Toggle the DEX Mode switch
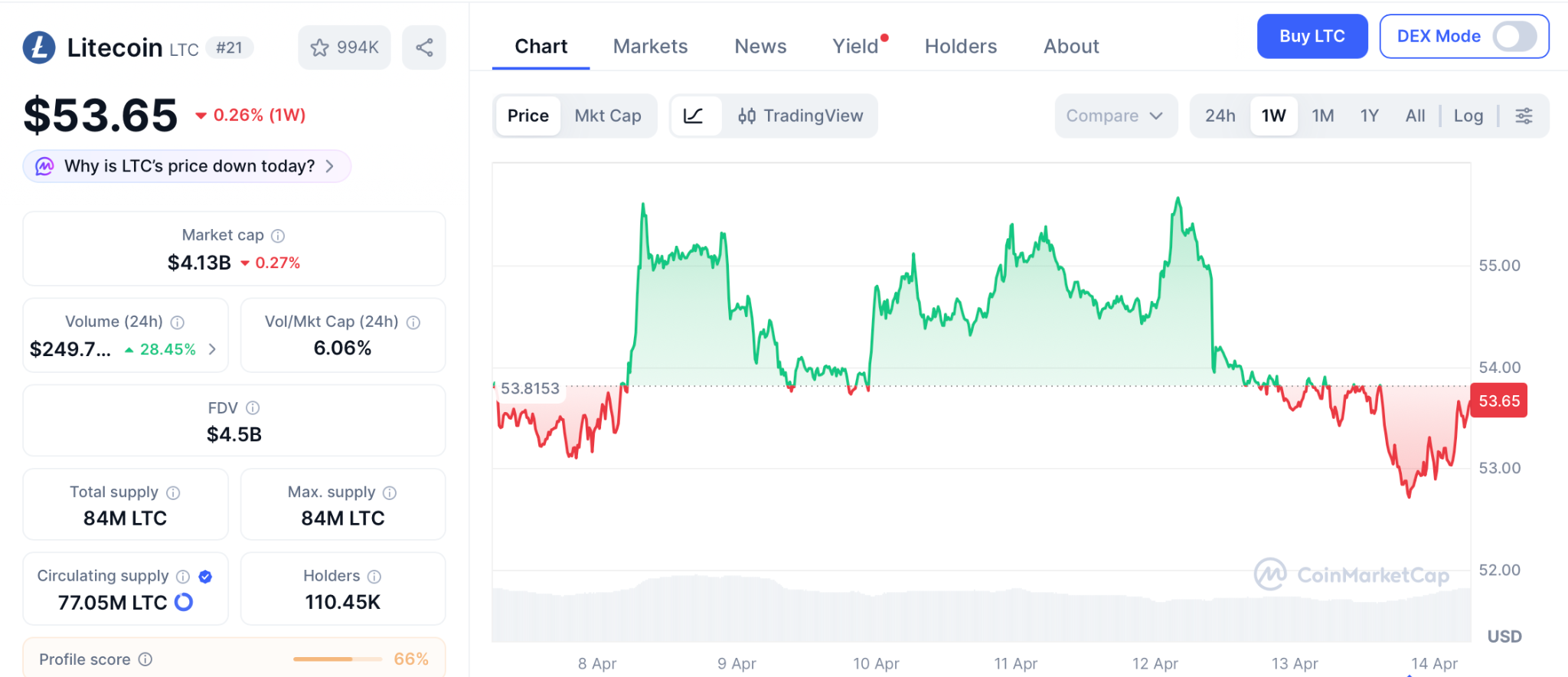Screen dimensions: 1568x677 (1514, 36)
